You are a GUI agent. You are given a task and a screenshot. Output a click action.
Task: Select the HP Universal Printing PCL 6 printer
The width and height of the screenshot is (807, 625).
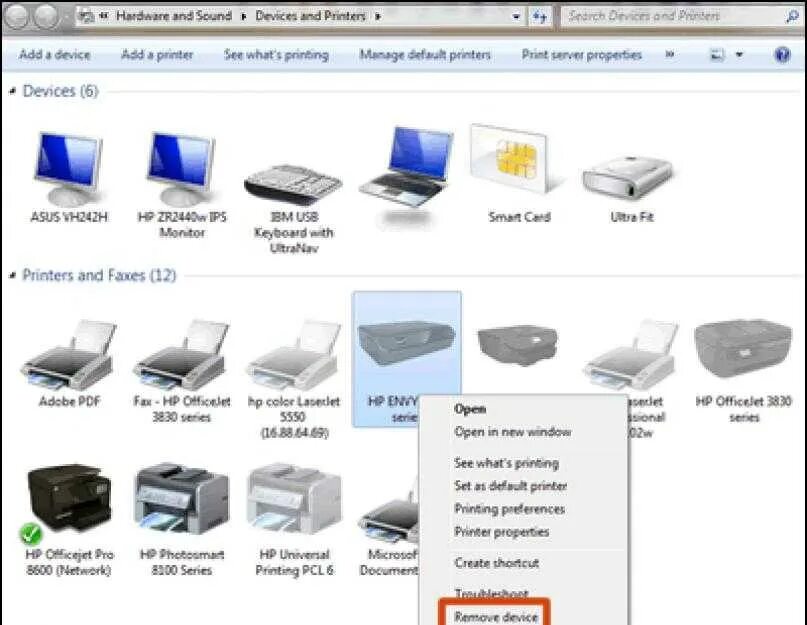click(293, 520)
